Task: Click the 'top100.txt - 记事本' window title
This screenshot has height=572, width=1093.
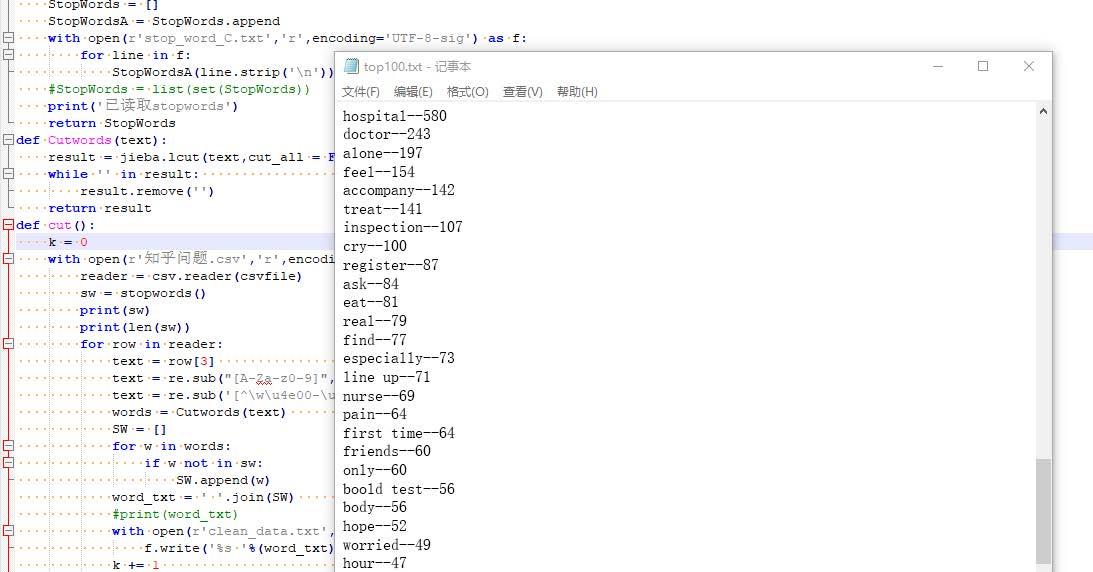Action: point(417,66)
